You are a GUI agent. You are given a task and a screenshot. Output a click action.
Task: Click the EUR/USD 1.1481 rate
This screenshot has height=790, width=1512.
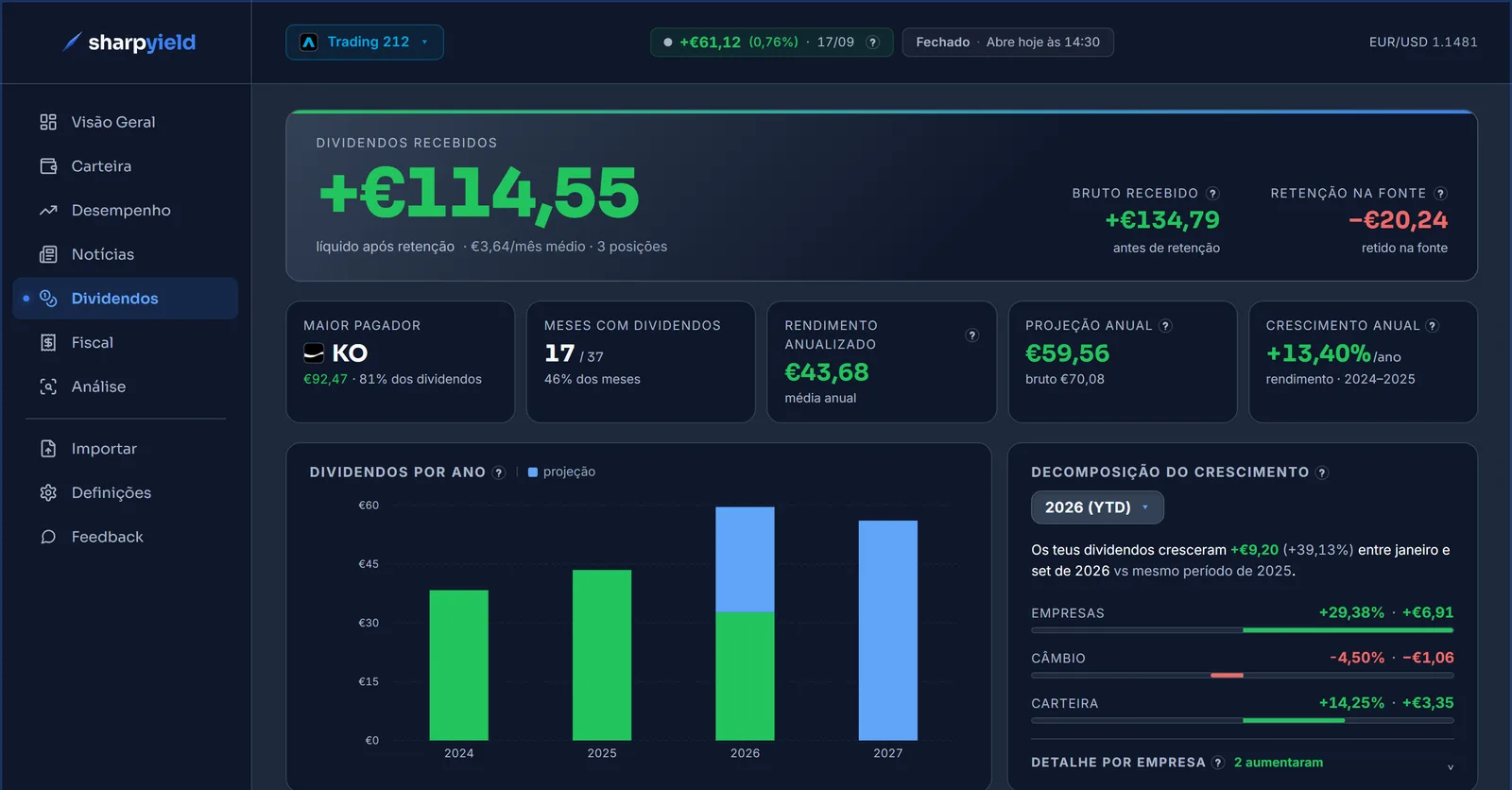click(x=1423, y=43)
